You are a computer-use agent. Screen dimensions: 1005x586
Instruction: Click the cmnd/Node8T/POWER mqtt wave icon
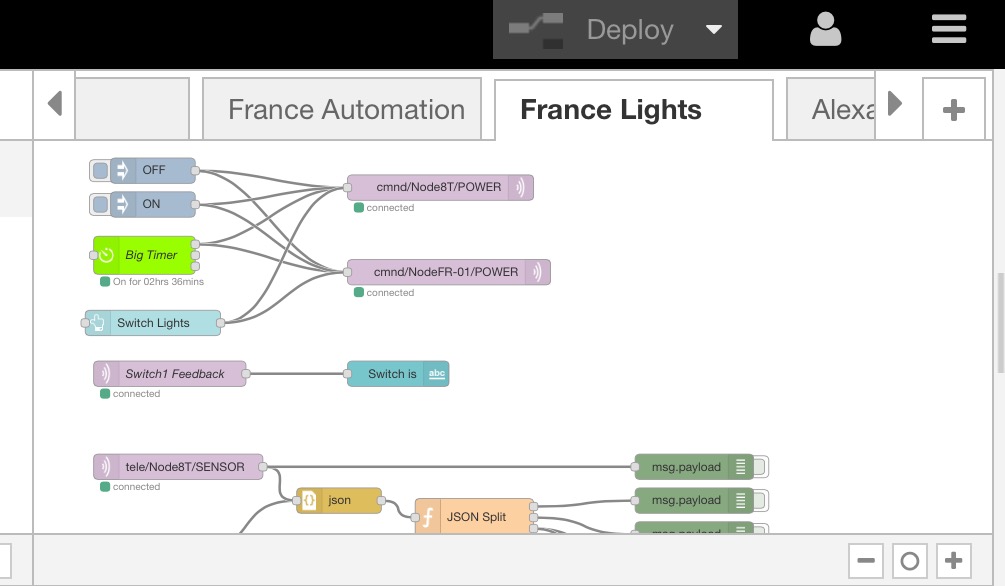click(520, 188)
